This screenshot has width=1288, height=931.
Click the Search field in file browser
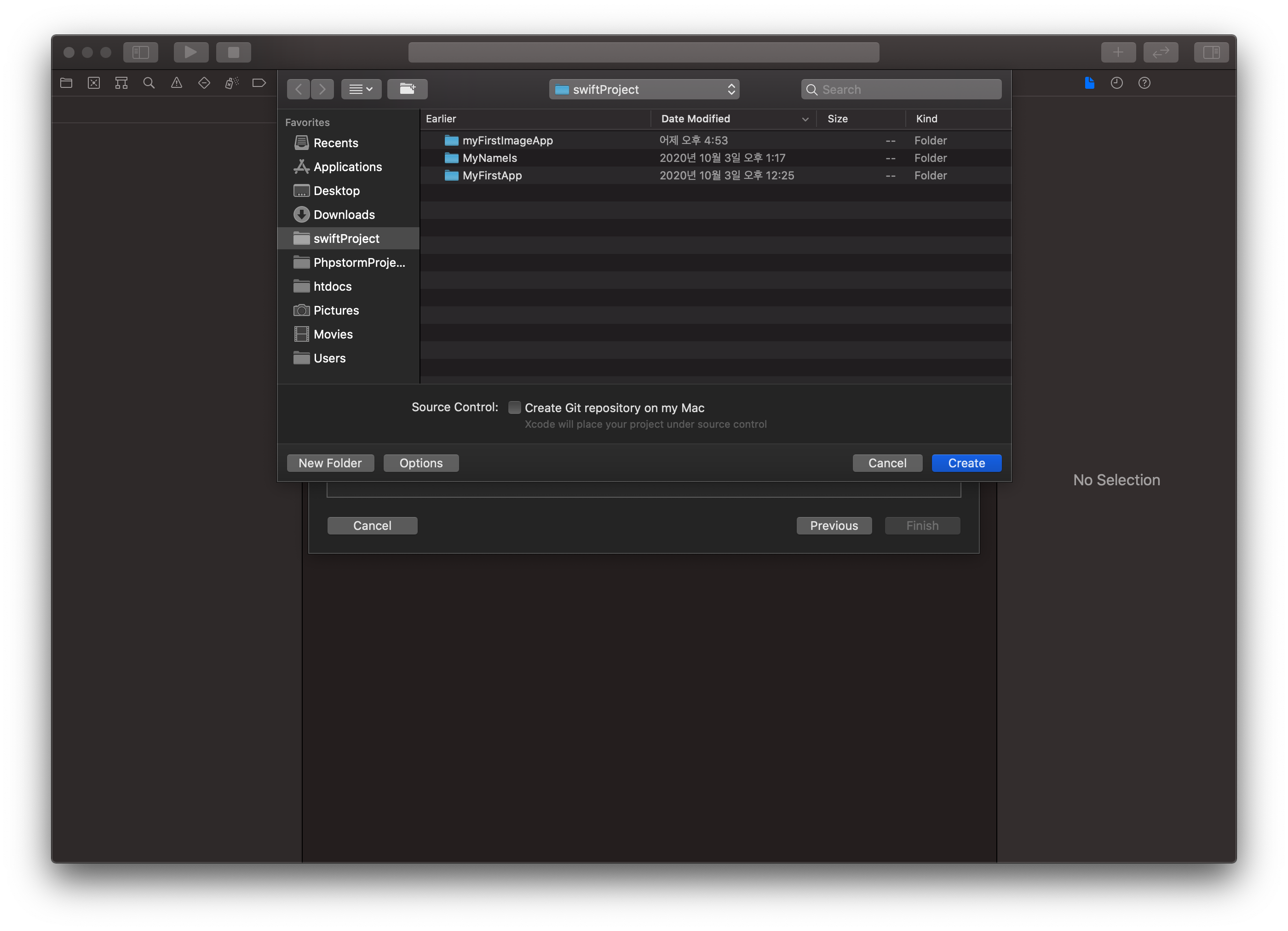pyautogui.click(x=901, y=89)
